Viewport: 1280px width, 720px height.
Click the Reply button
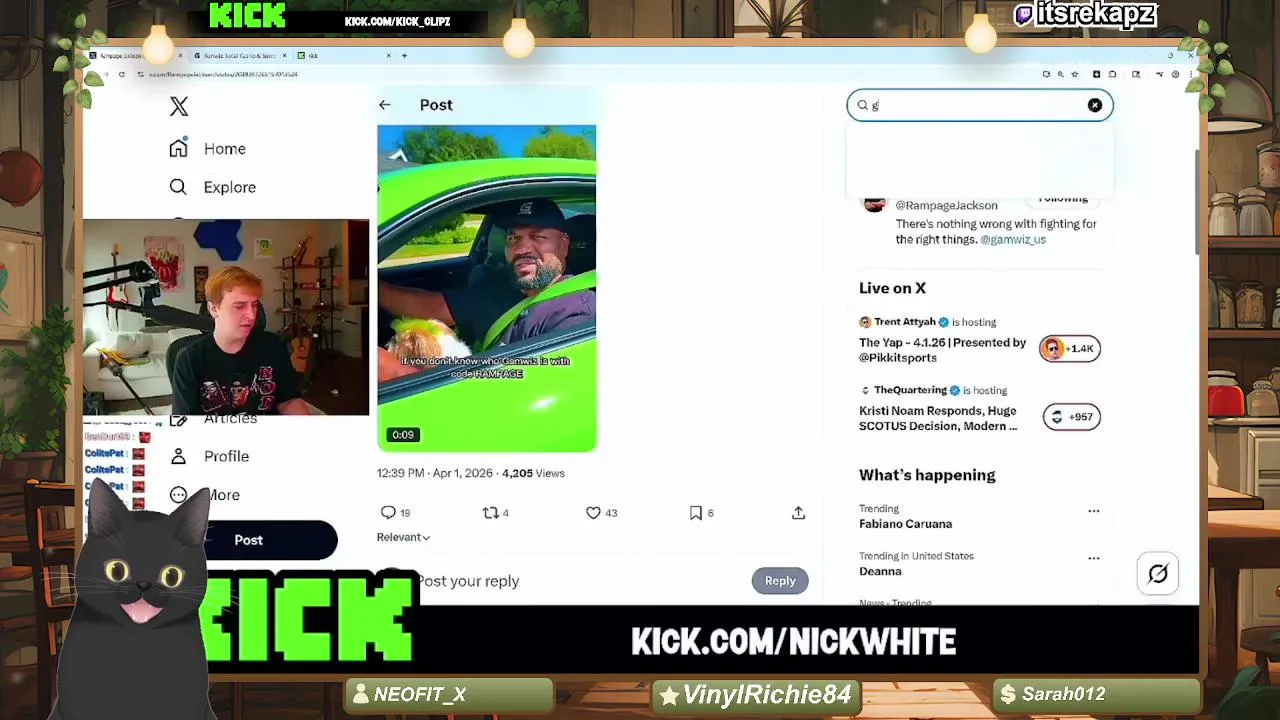click(780, 581)
